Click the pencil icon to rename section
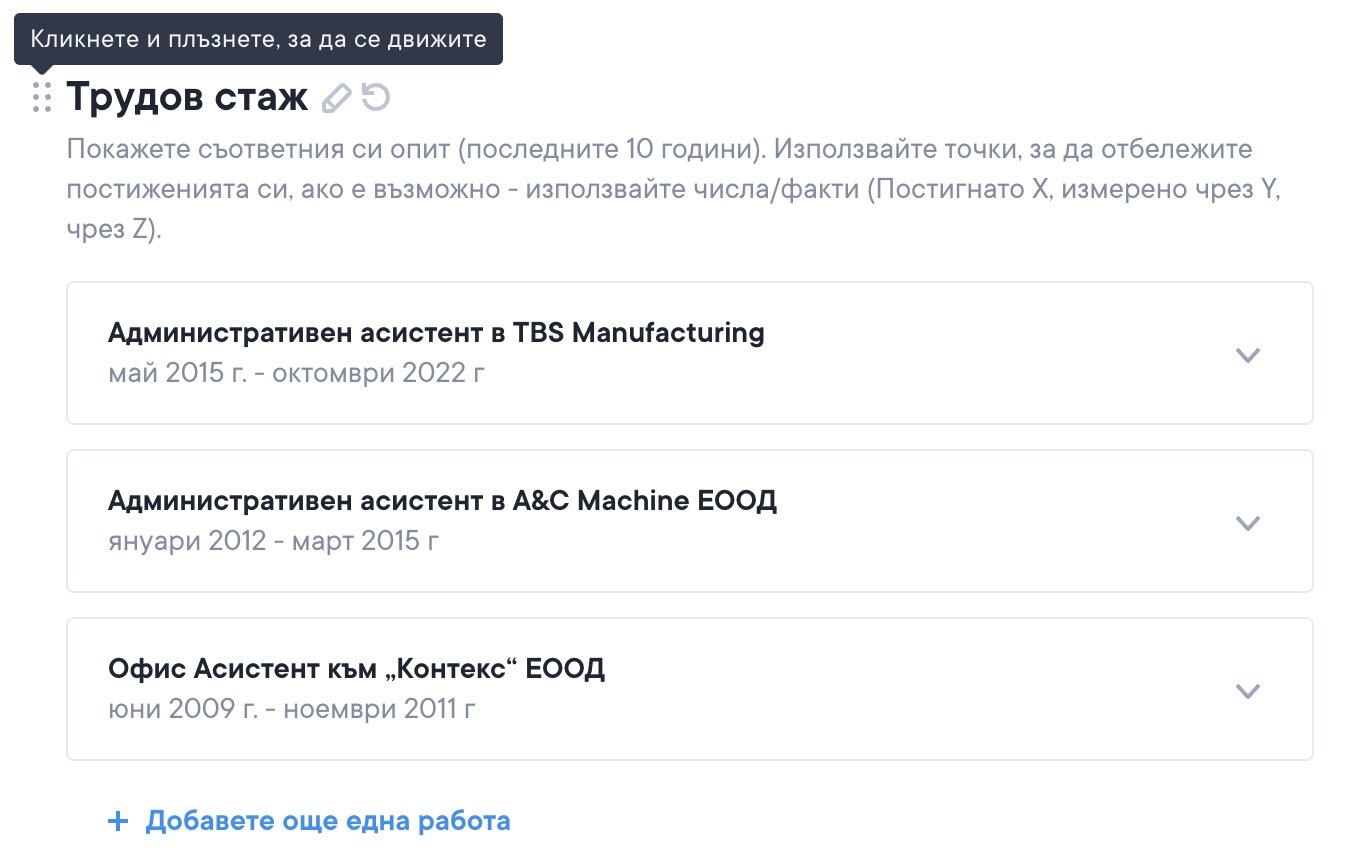The width and height of the screenshot is (1356, 866). 338,97
